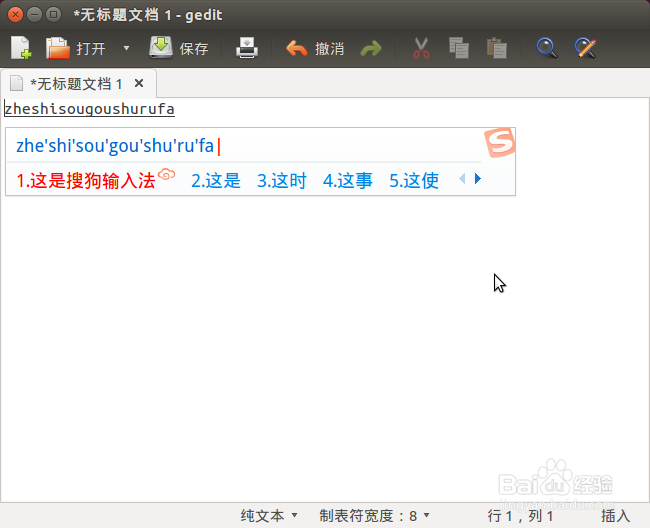Open Find with magnifier icon
Image resolution: width=650 pixels, height=528 pixels.
[x=546, y=48]
